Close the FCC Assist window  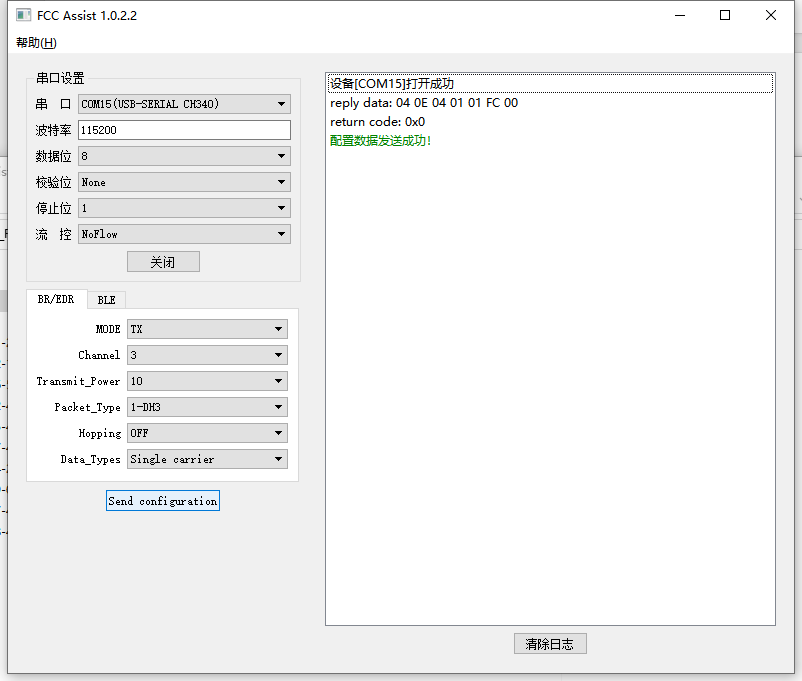pos(771,15)
